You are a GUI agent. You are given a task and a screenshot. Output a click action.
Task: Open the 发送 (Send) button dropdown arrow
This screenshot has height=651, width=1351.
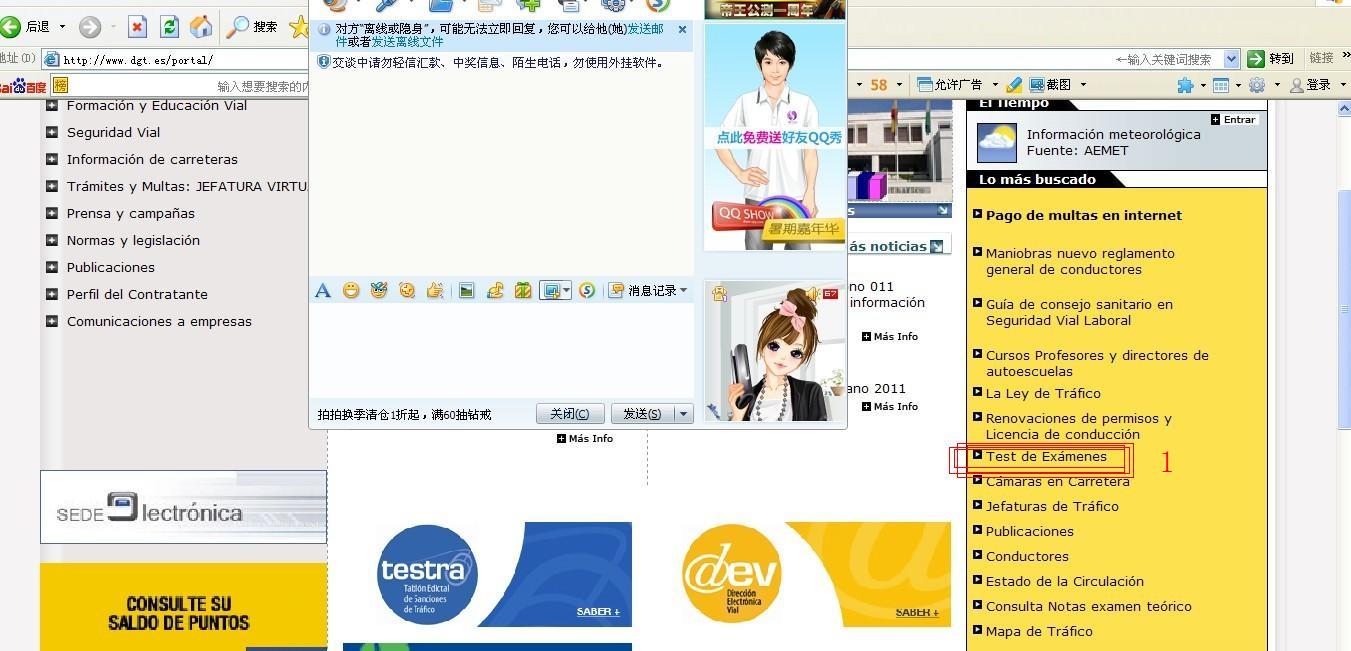[684, 413]
